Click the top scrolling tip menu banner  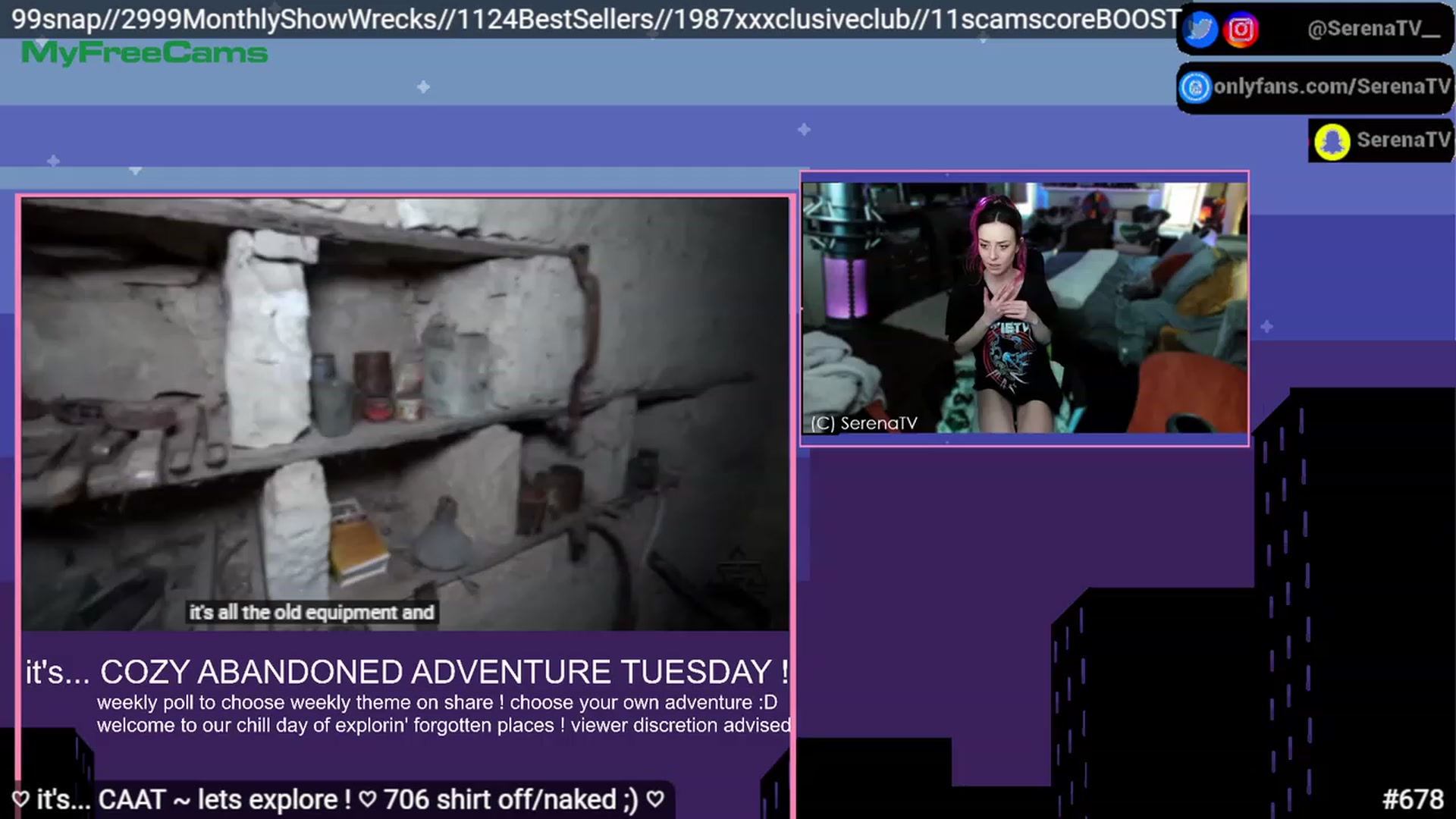click(x=596, y=19)
